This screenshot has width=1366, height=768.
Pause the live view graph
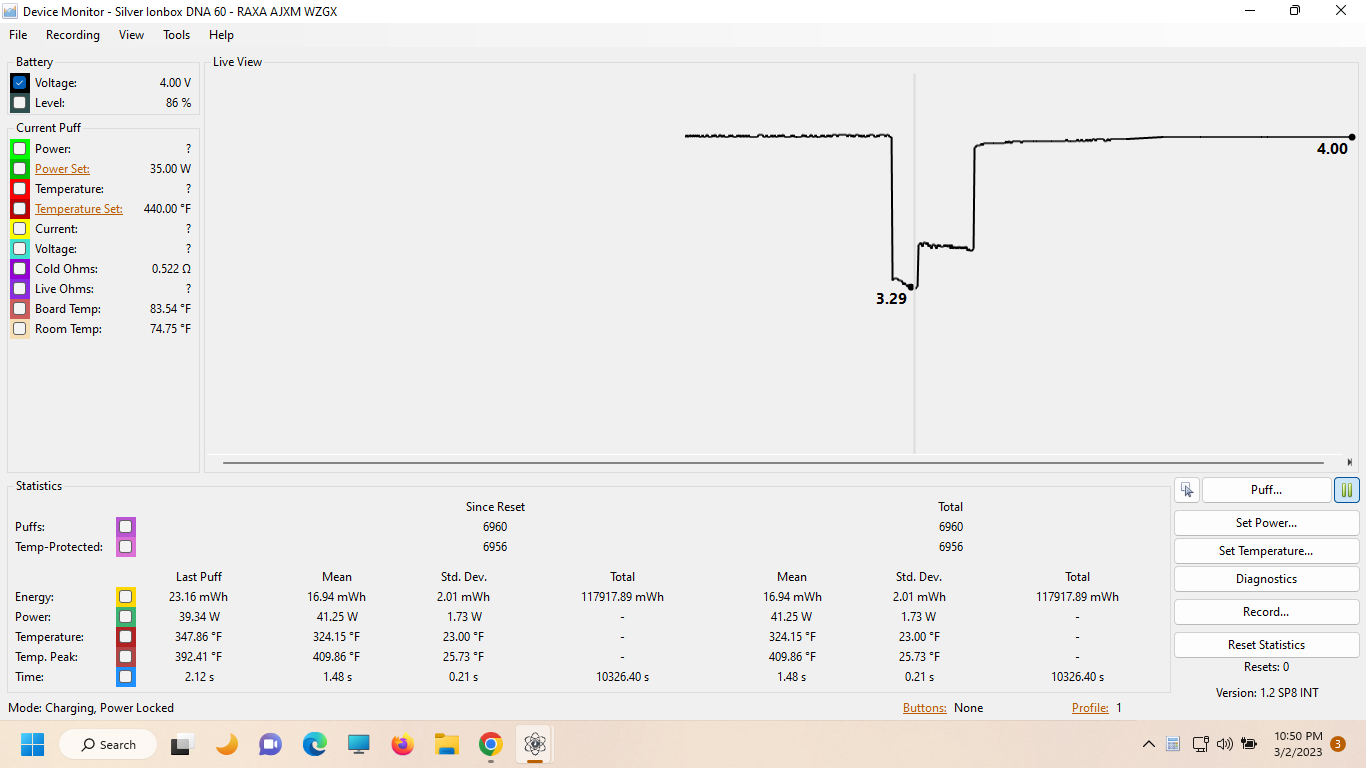tap(1346, 490)
